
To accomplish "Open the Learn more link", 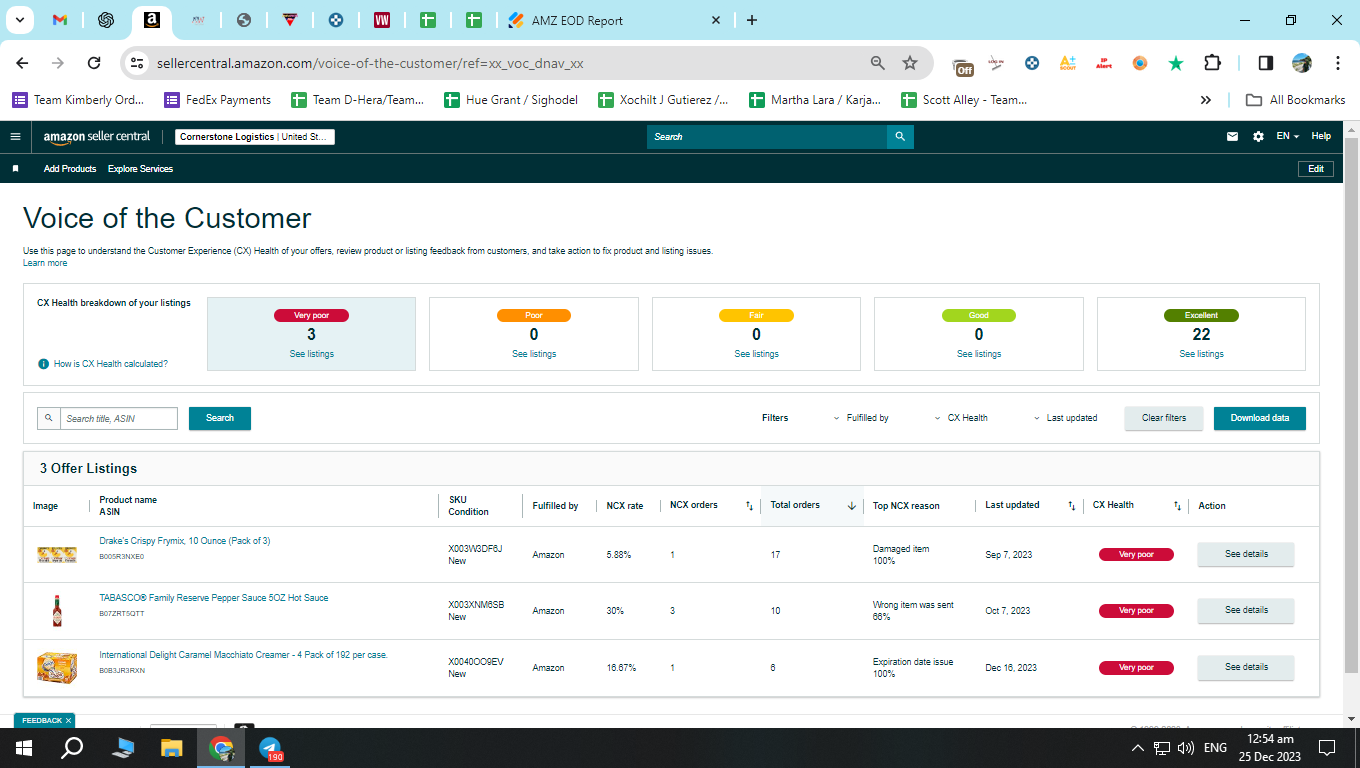I will 45,263.
